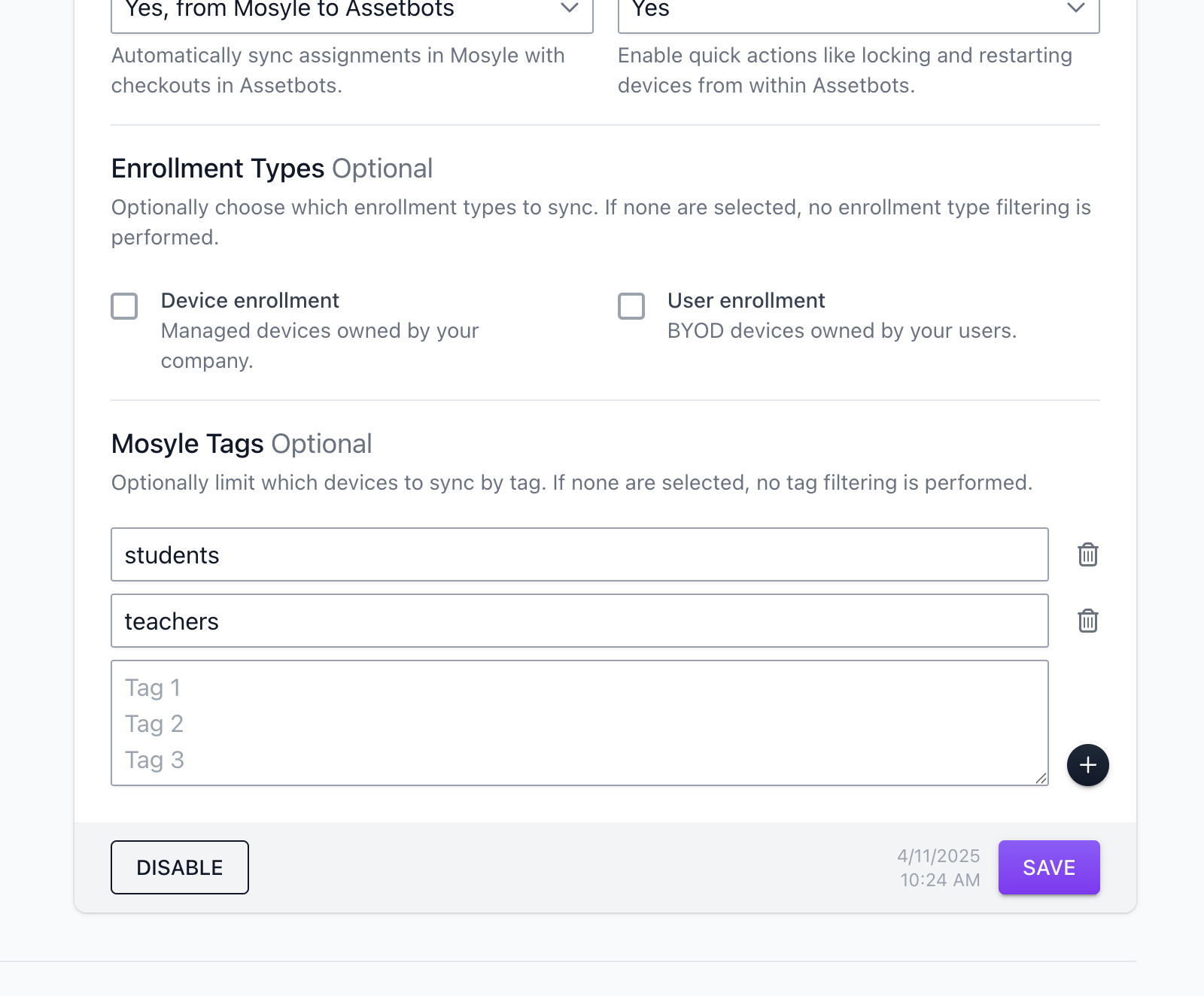The image size is (1204, 996).
Task: Check the User enrollment checkbox
Action: [x=631, y=306]
